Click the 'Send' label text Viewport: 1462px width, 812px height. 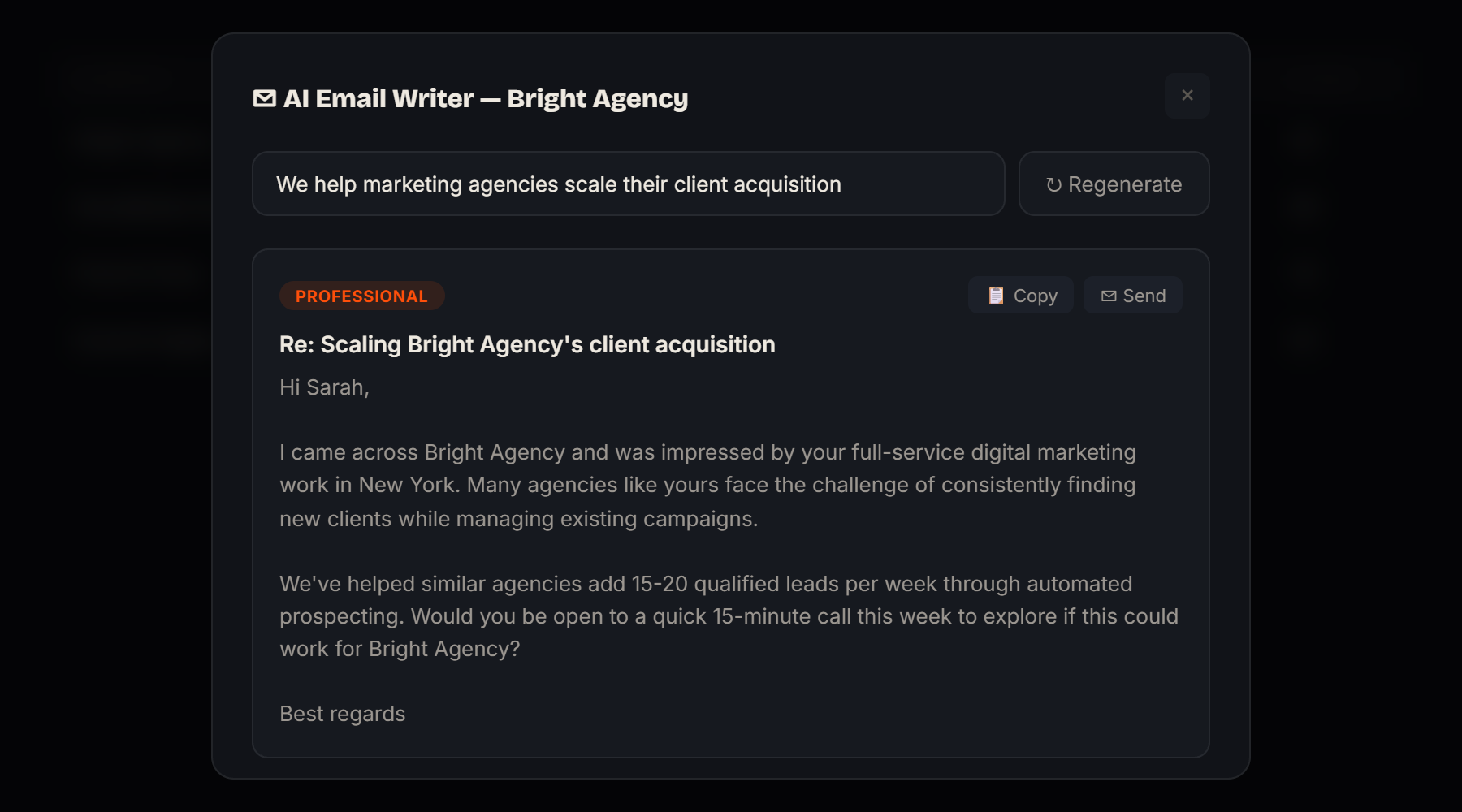point(1144,296)
